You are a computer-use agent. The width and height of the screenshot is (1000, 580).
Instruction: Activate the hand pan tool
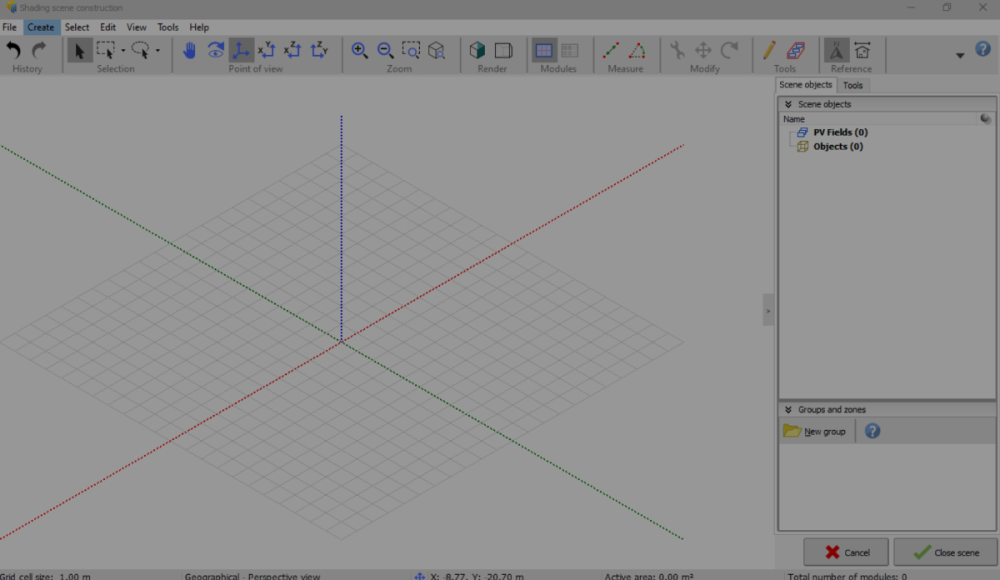(190, 50)
